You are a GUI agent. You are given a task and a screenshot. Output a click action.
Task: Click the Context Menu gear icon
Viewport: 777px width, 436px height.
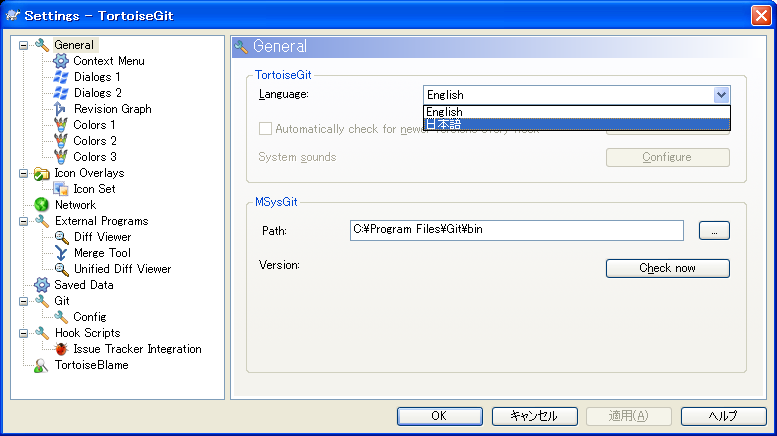(x=61, y=61)
